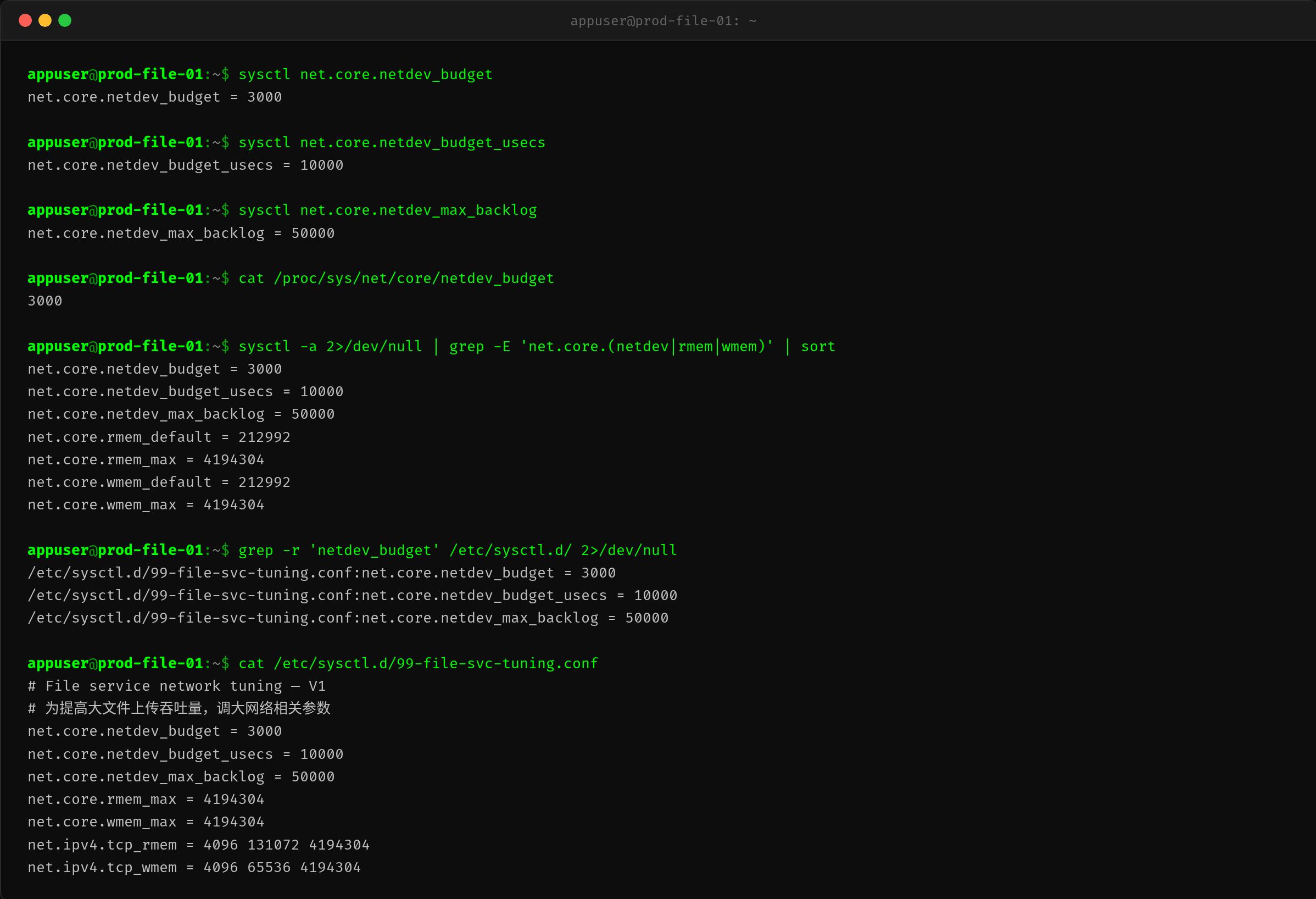
Task: Maximize the terminal with the green button
Action: pyautogui.click(x=65, y=20)
